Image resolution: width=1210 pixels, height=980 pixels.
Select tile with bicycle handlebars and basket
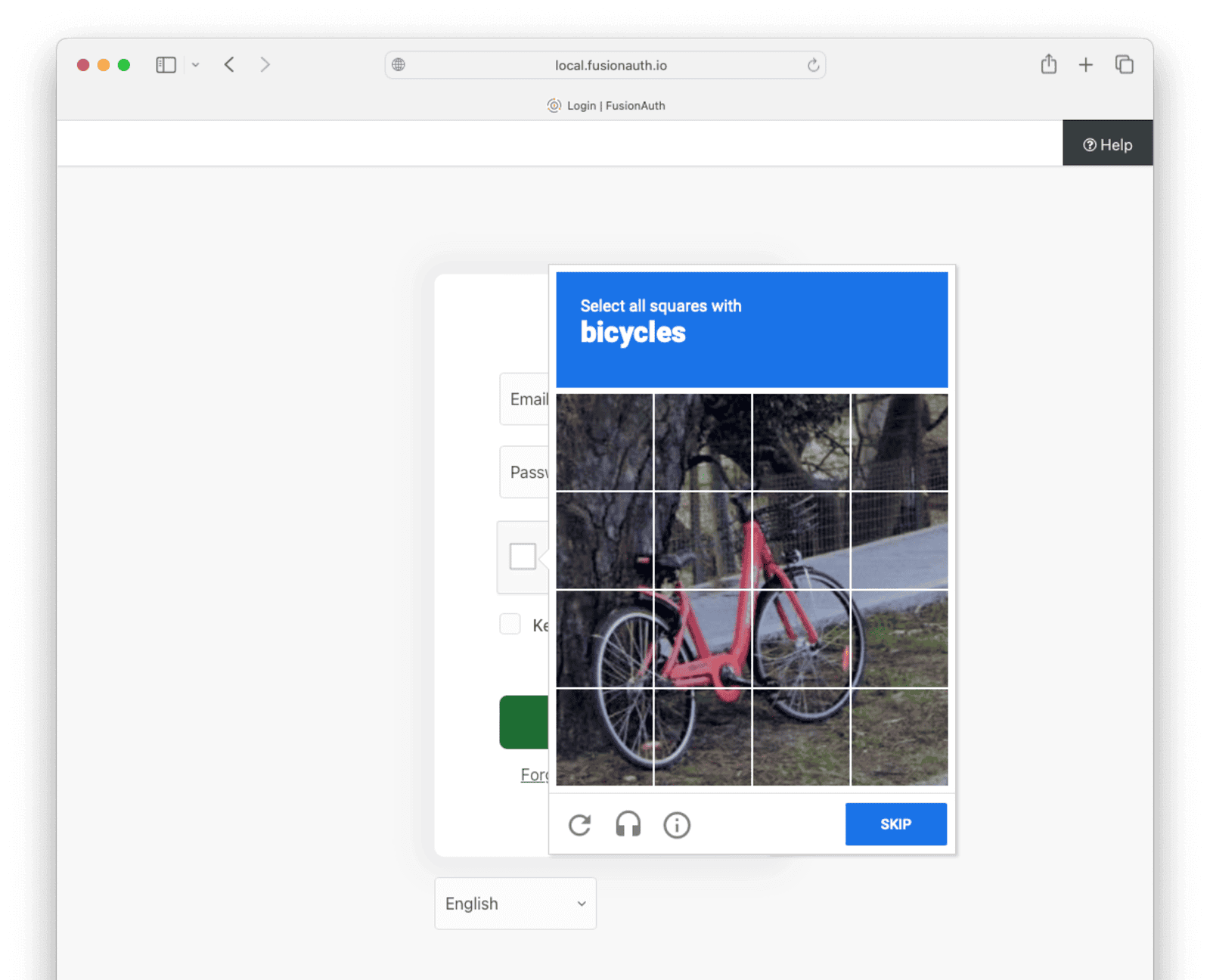tap(801, 541)
